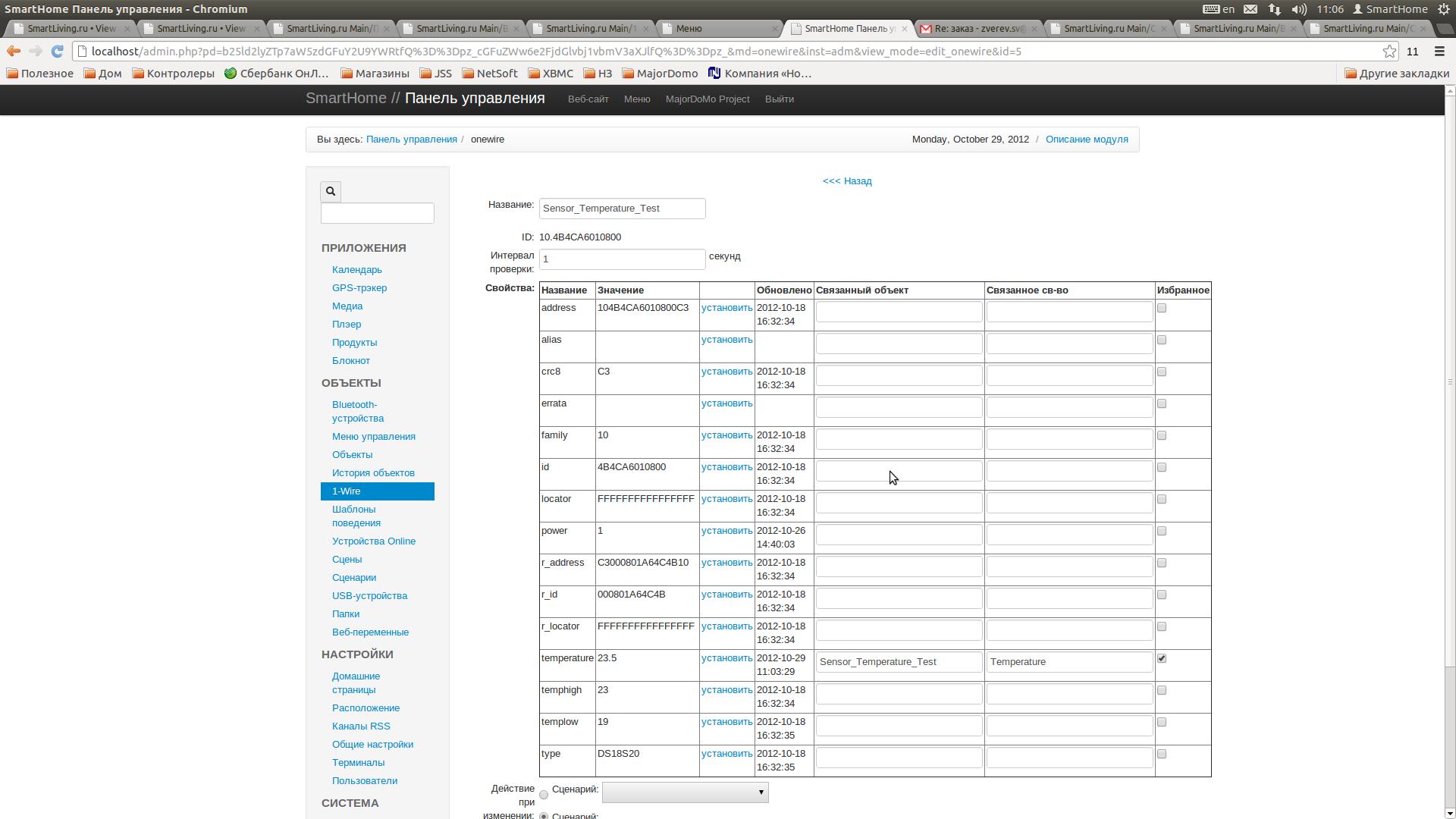Screen dimensions: 1456x819
Task: Click the browser reload page icon
Action: coord(57,52)
